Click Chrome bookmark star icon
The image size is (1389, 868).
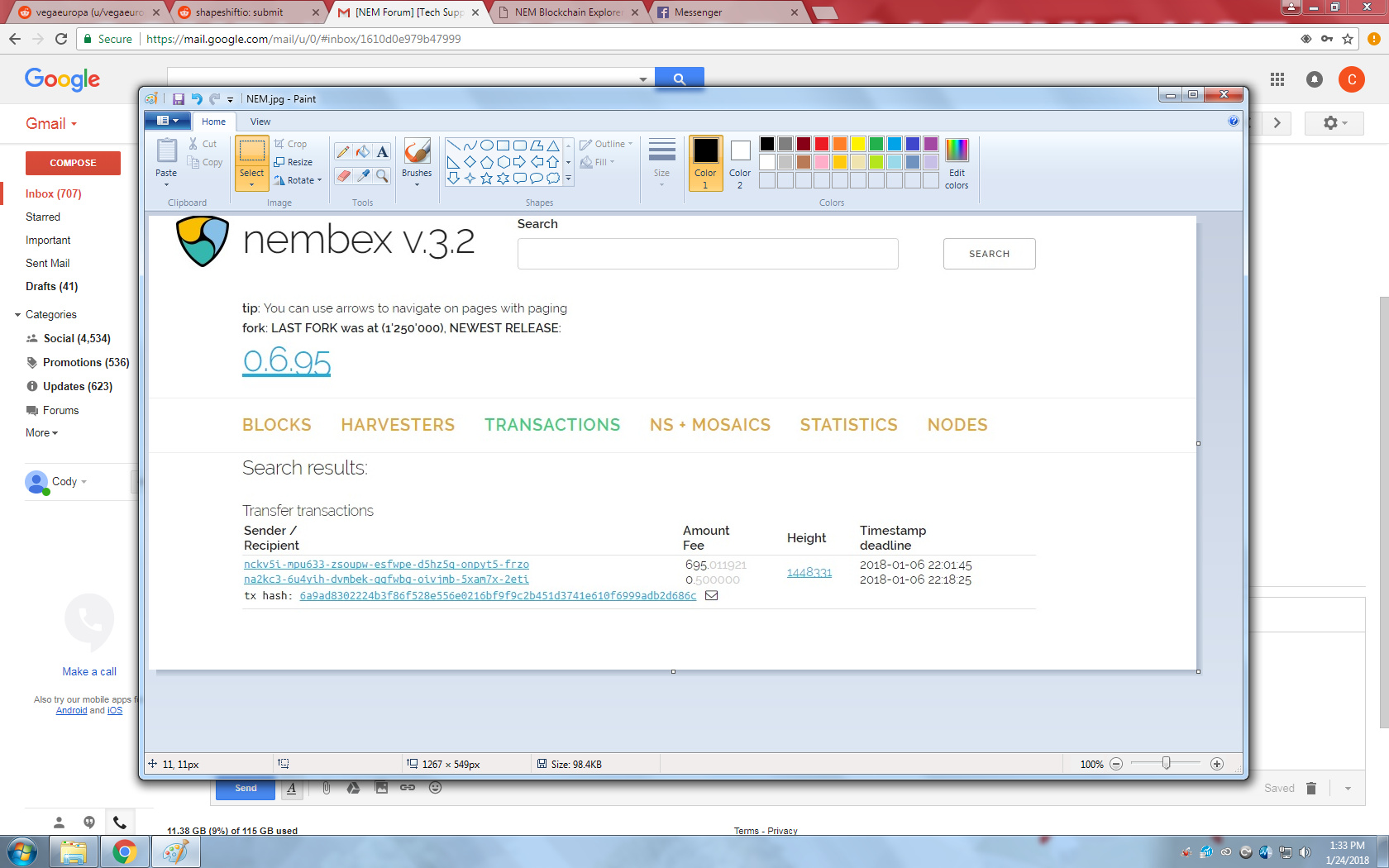pos(1348,39)
